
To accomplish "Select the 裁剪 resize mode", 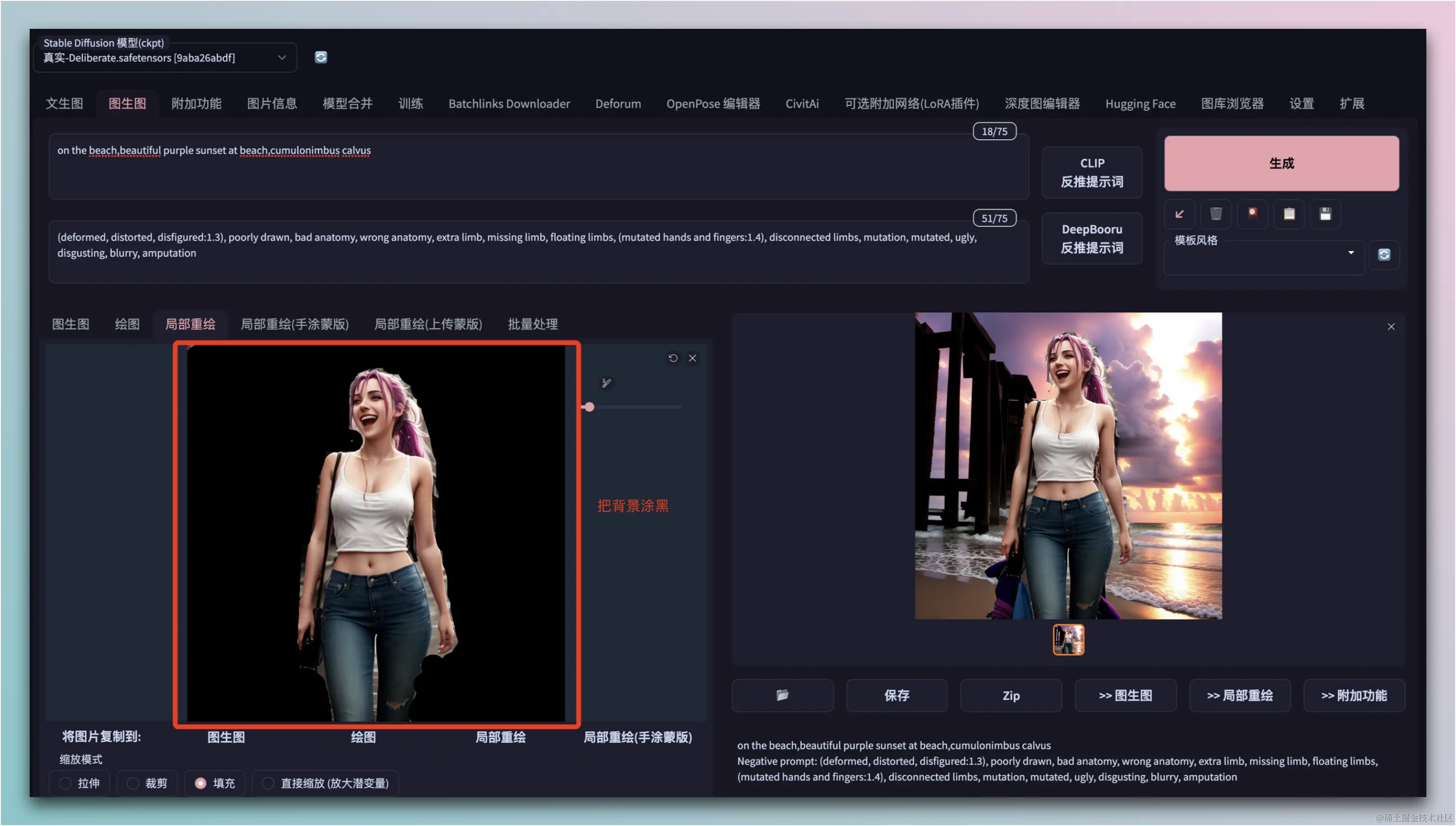I will click(133, 783).
